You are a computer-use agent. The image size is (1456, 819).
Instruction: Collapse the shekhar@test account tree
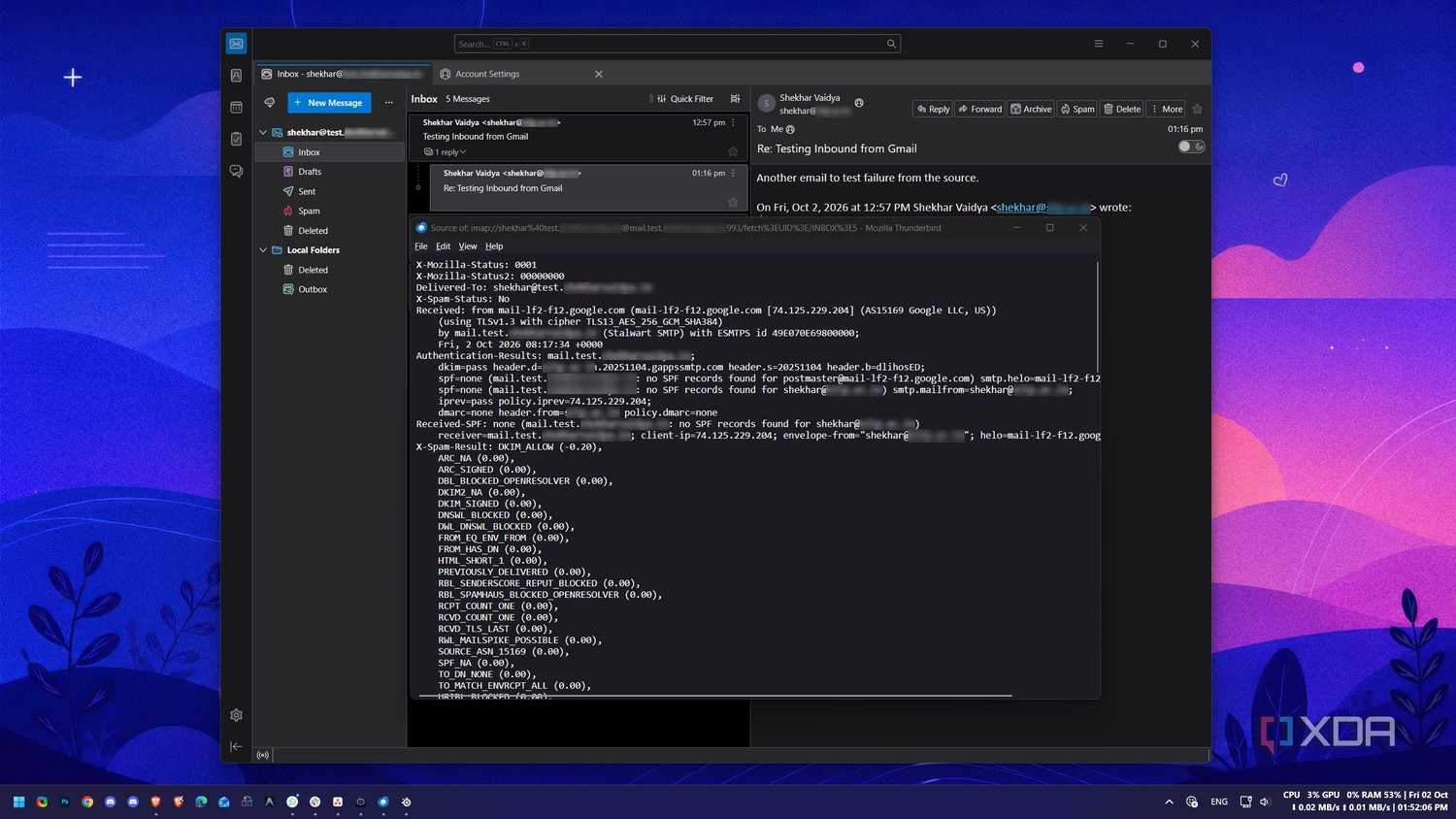pyautogui.click(x=263, y=132)
